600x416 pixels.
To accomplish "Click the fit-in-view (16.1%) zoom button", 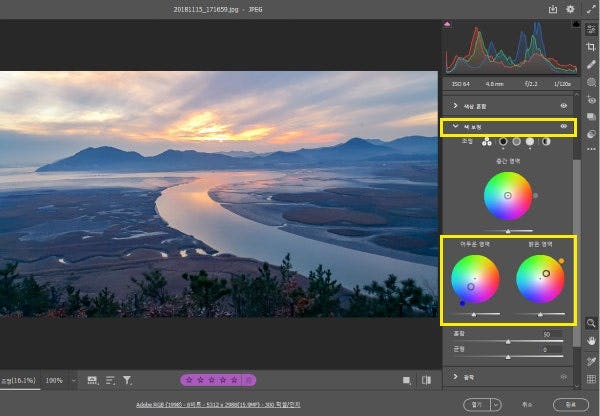I will coord(18,380).
